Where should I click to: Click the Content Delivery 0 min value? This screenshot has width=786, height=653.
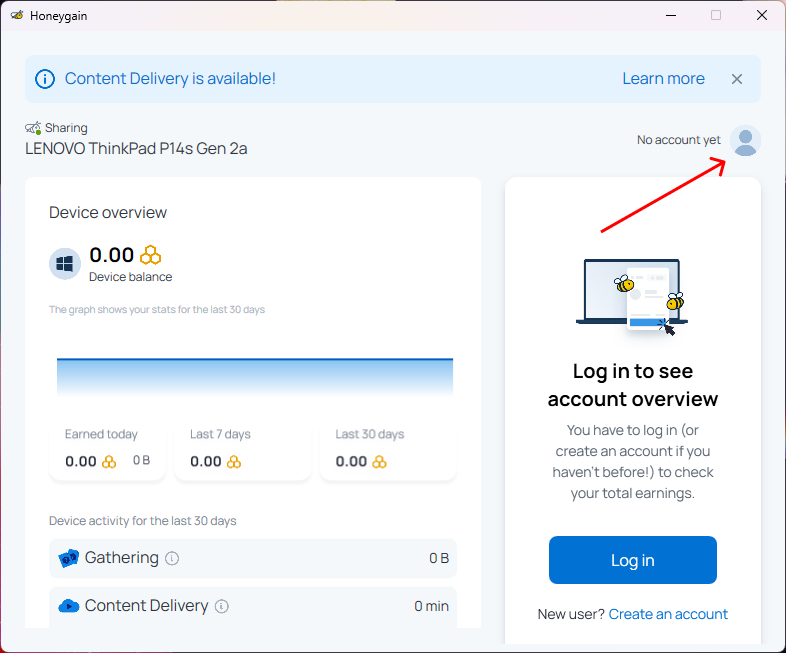(431, 606)
